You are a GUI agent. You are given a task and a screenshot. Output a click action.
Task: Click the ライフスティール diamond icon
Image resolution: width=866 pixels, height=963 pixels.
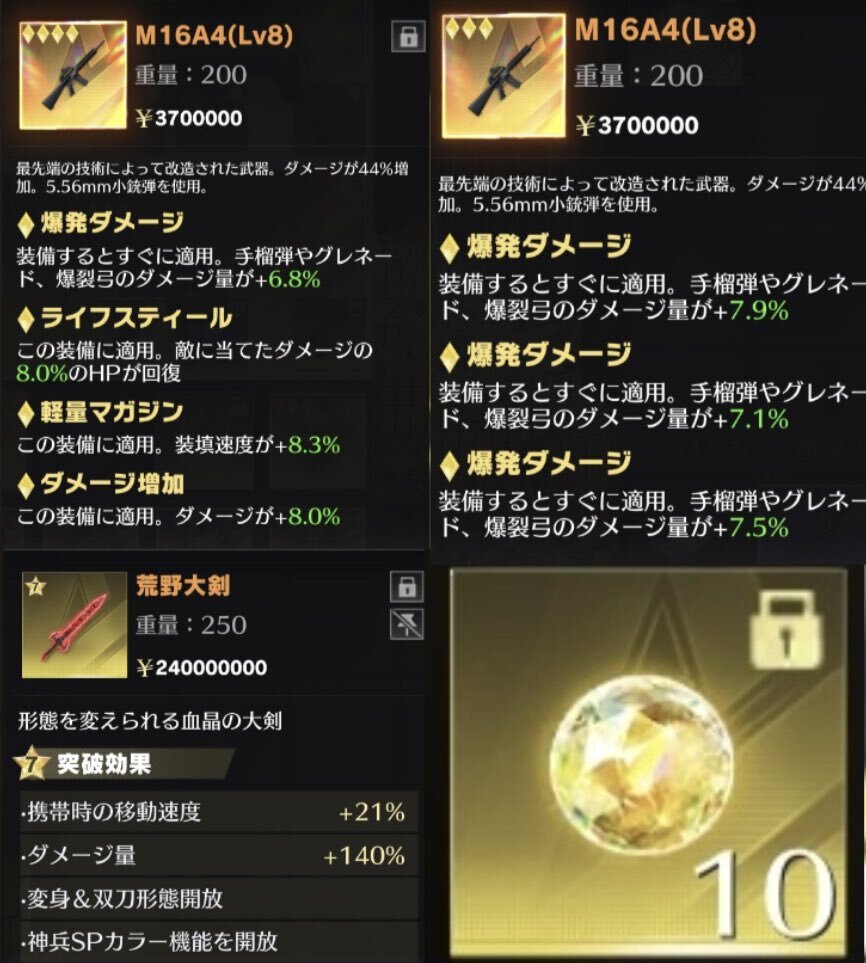(x=26, y=319)
